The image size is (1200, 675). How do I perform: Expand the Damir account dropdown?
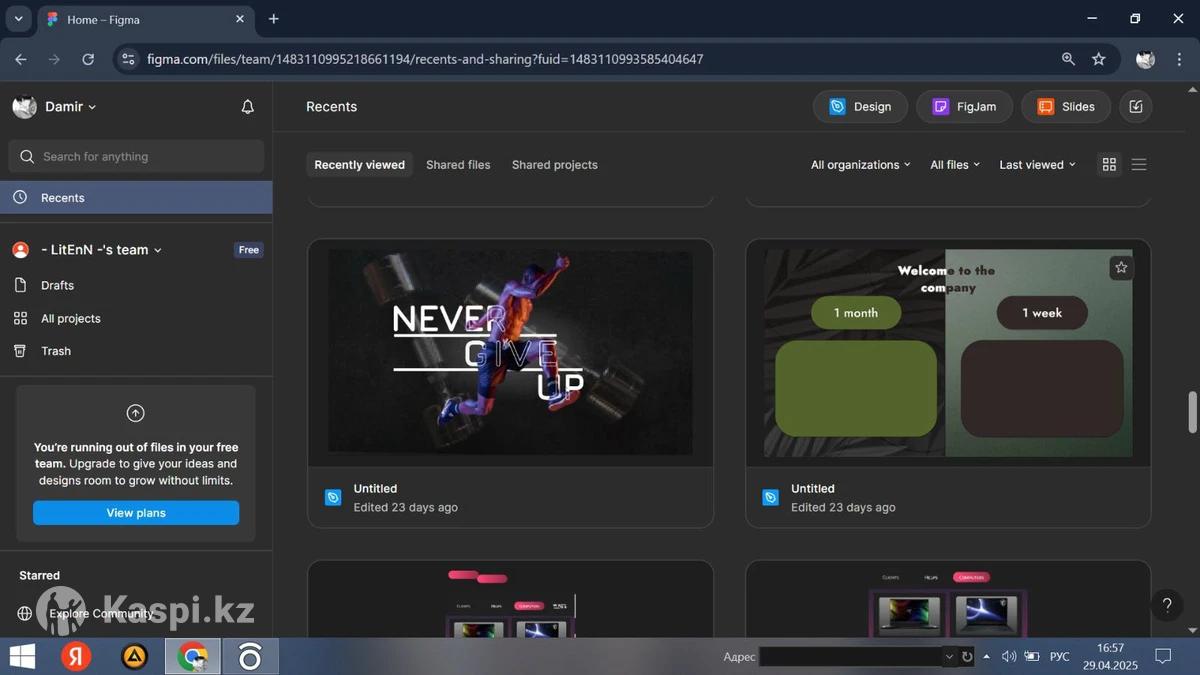coord(93,107)
